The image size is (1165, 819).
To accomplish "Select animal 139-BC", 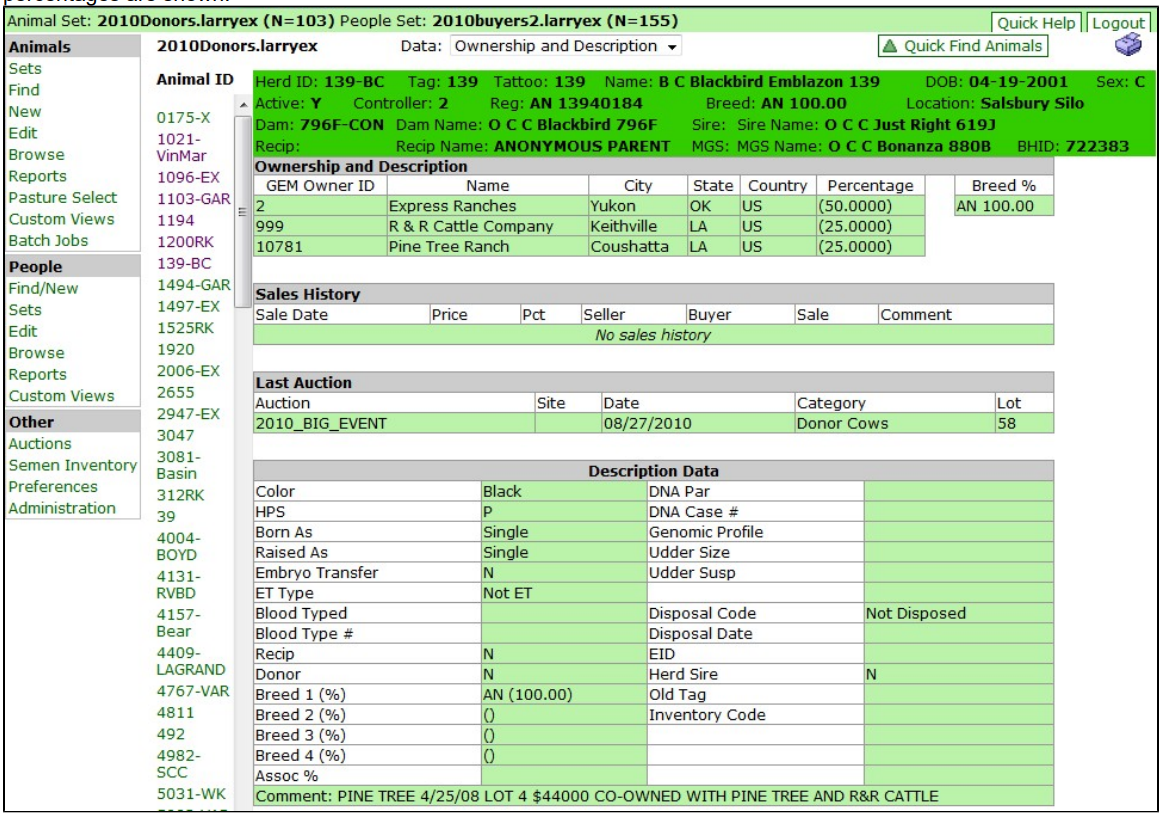I will tap(184, 263).
